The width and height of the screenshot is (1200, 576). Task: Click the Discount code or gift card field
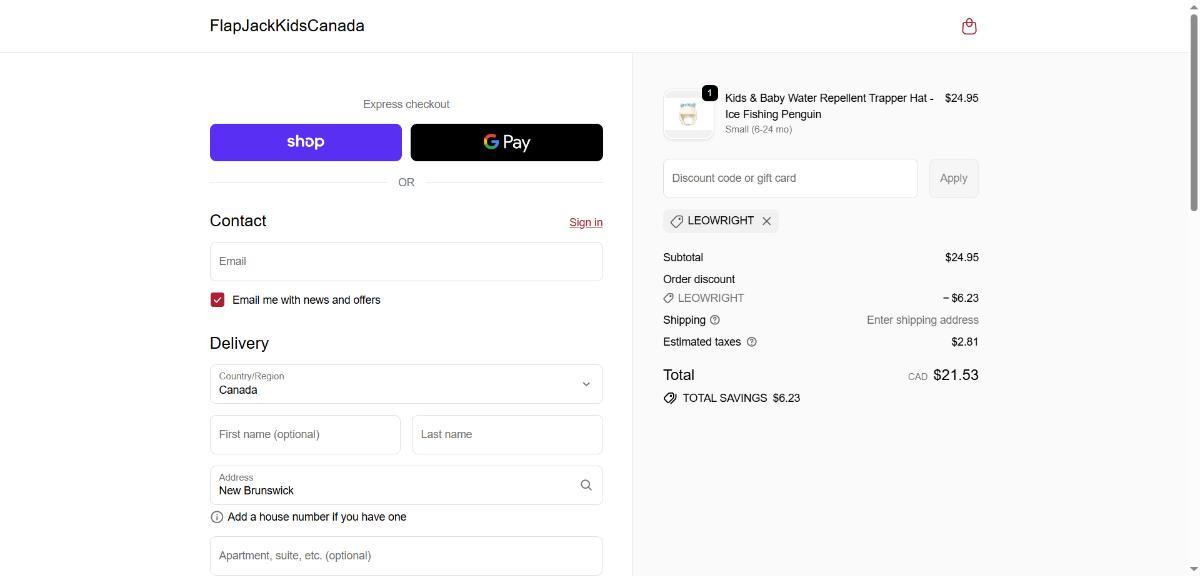tap(789, 178)
